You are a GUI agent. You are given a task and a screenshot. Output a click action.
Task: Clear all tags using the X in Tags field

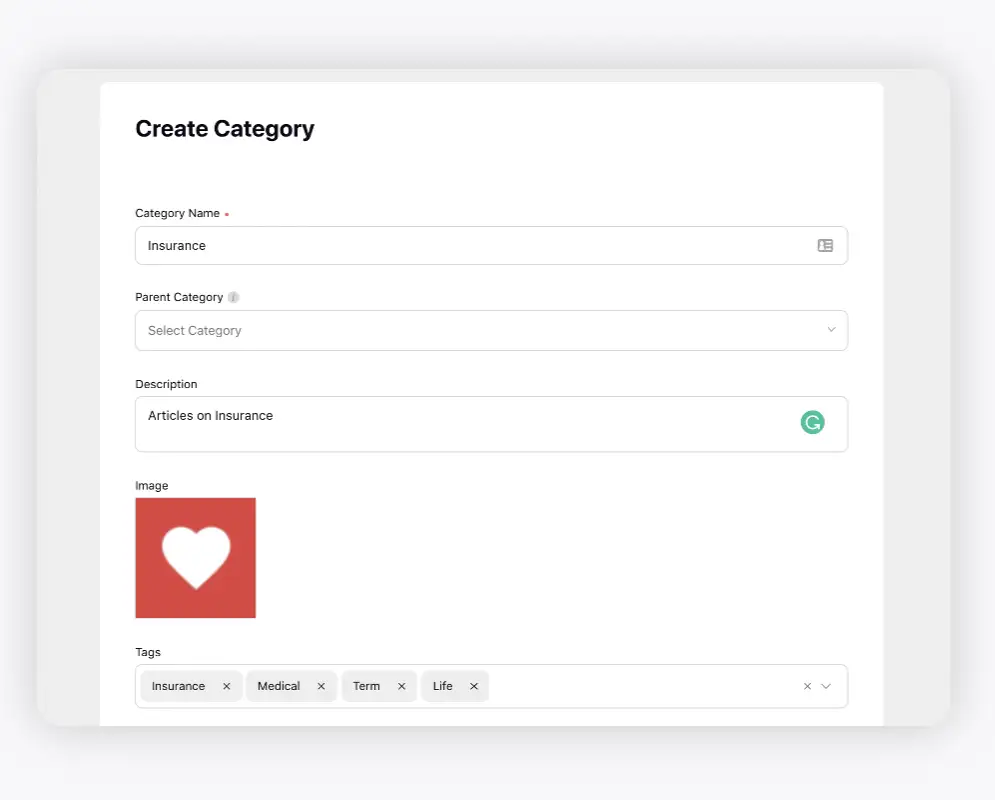tap(807, 686)
